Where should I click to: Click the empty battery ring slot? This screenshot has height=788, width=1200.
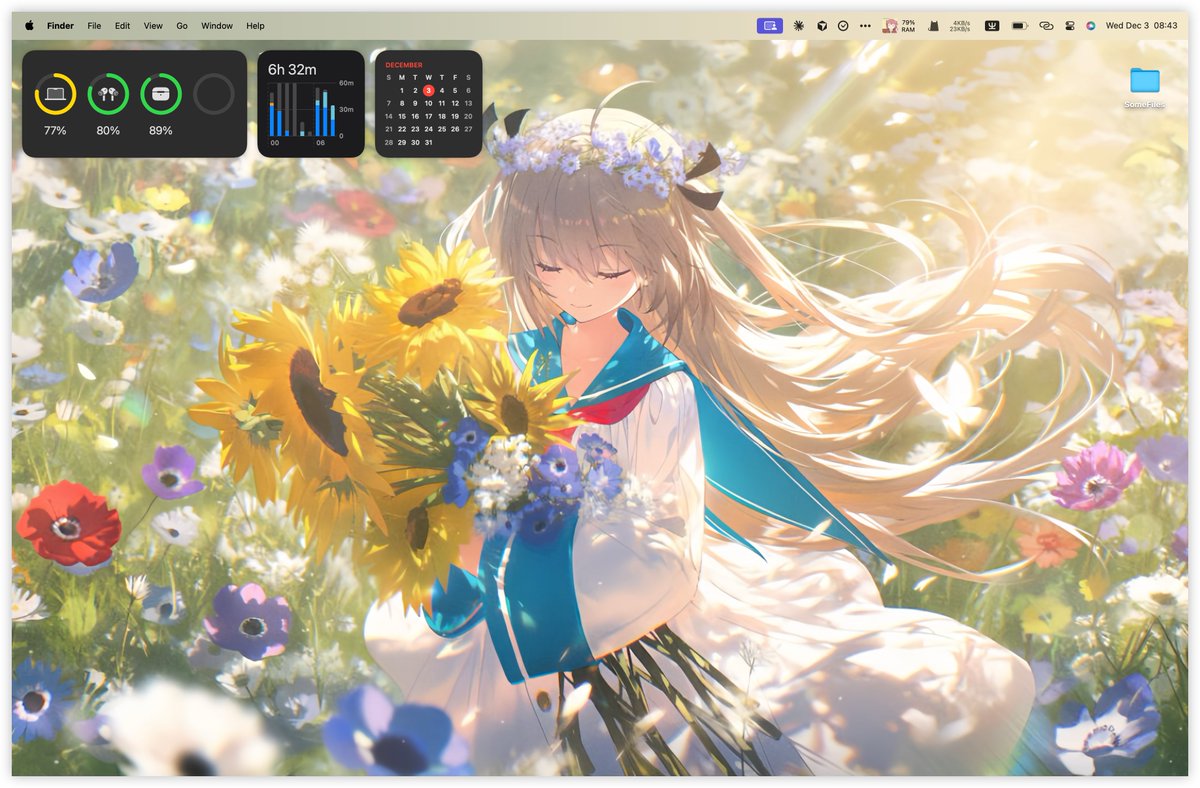pos(213,94)
